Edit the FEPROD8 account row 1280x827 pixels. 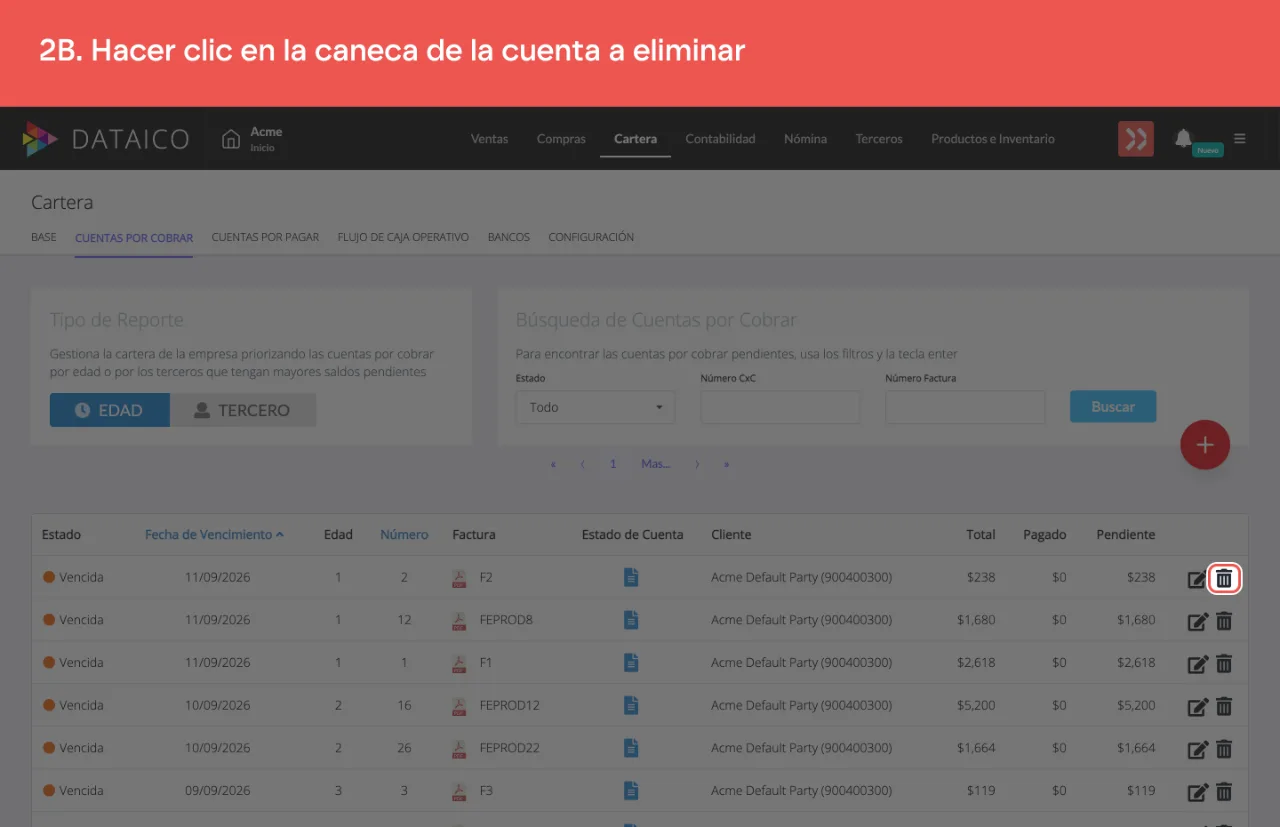click(1197, 621)
